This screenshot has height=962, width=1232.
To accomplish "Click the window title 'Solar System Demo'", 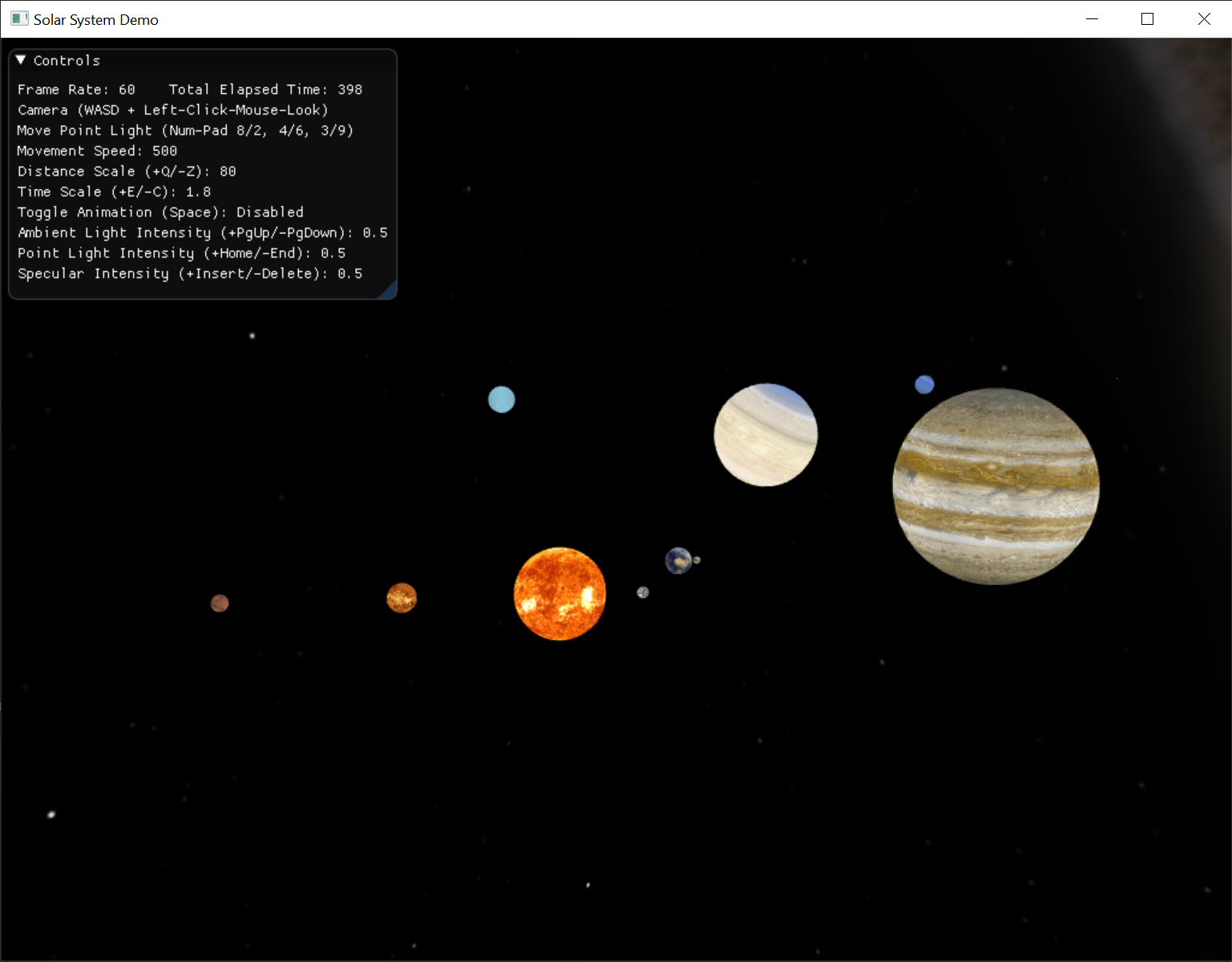I will click(96, 20).
